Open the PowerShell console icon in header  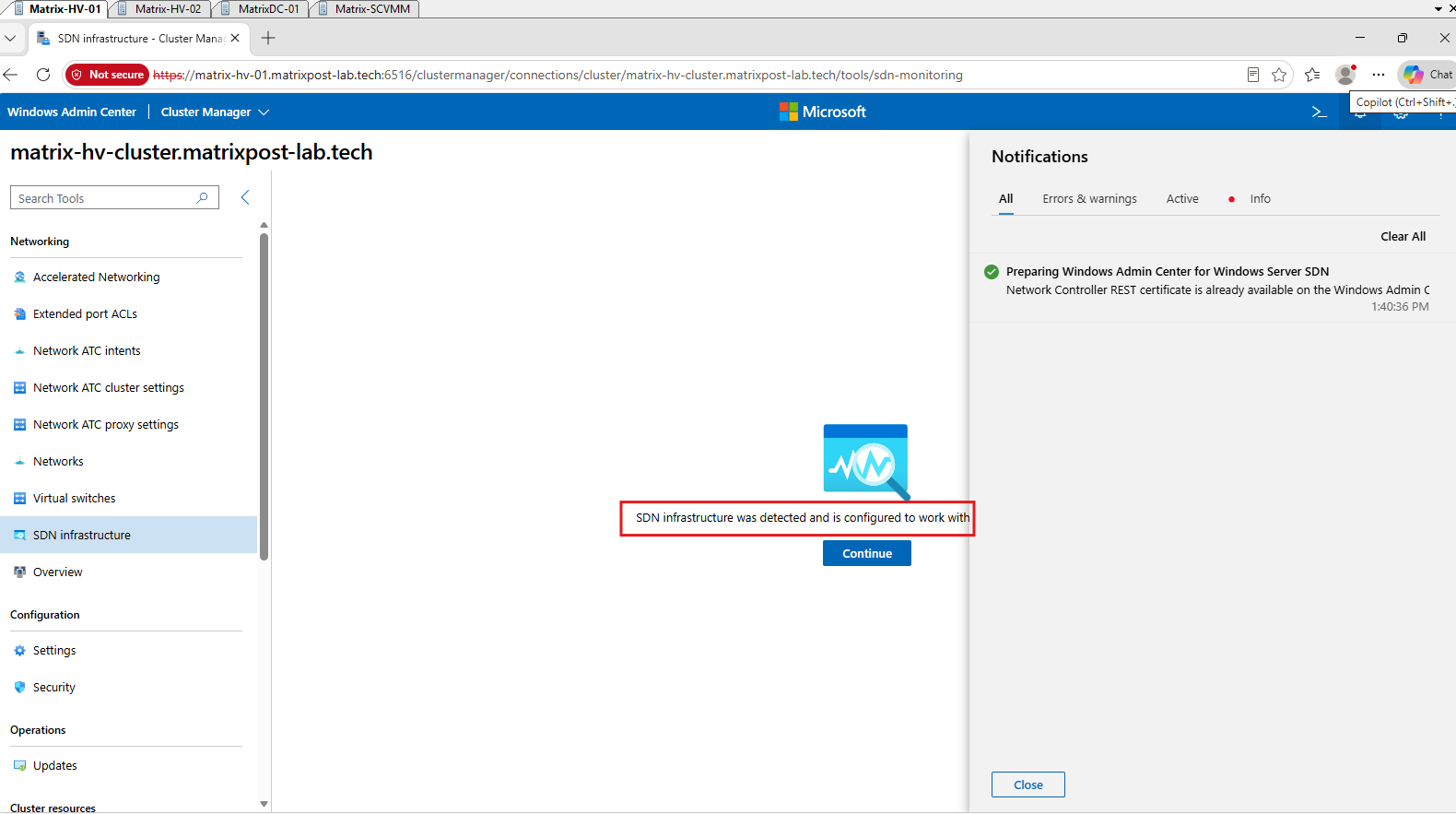[1319, 112]
